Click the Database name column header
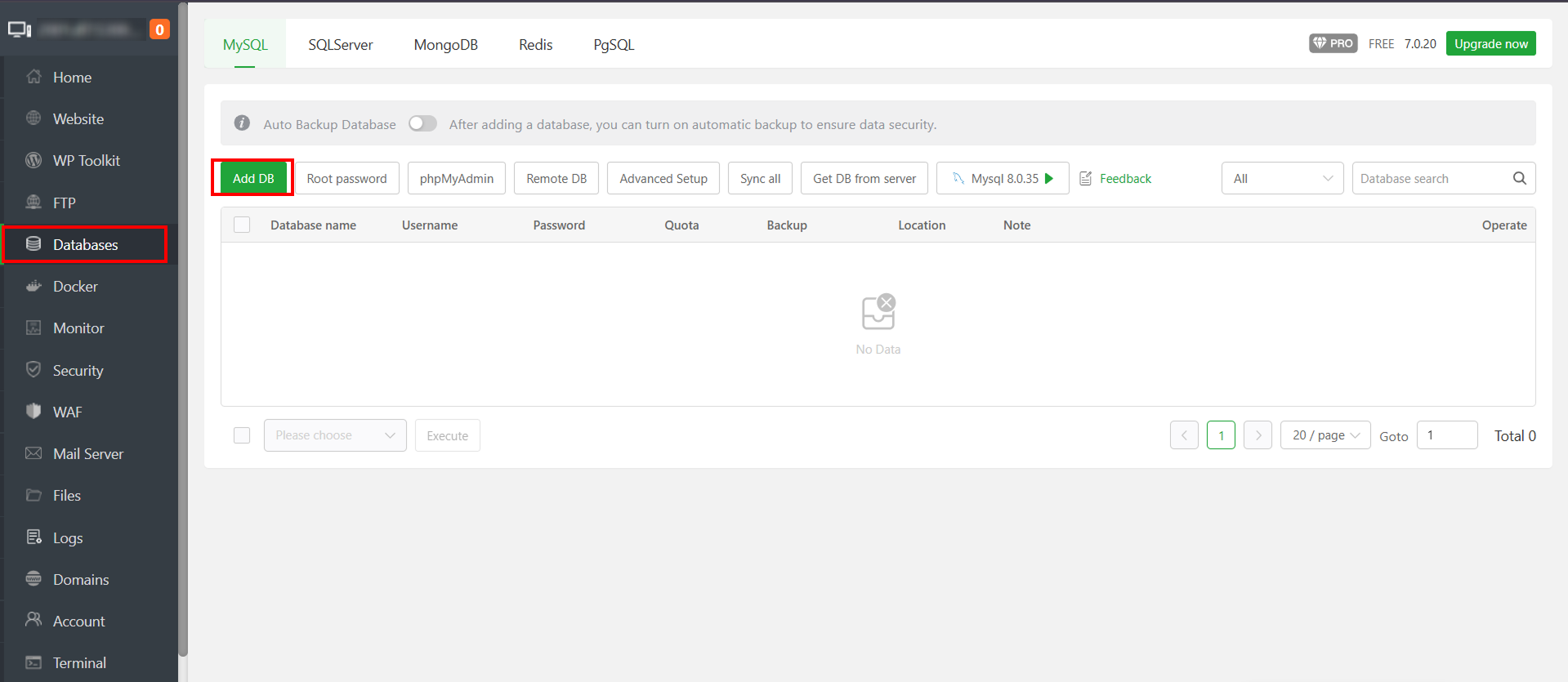 (x=313, y=225)
